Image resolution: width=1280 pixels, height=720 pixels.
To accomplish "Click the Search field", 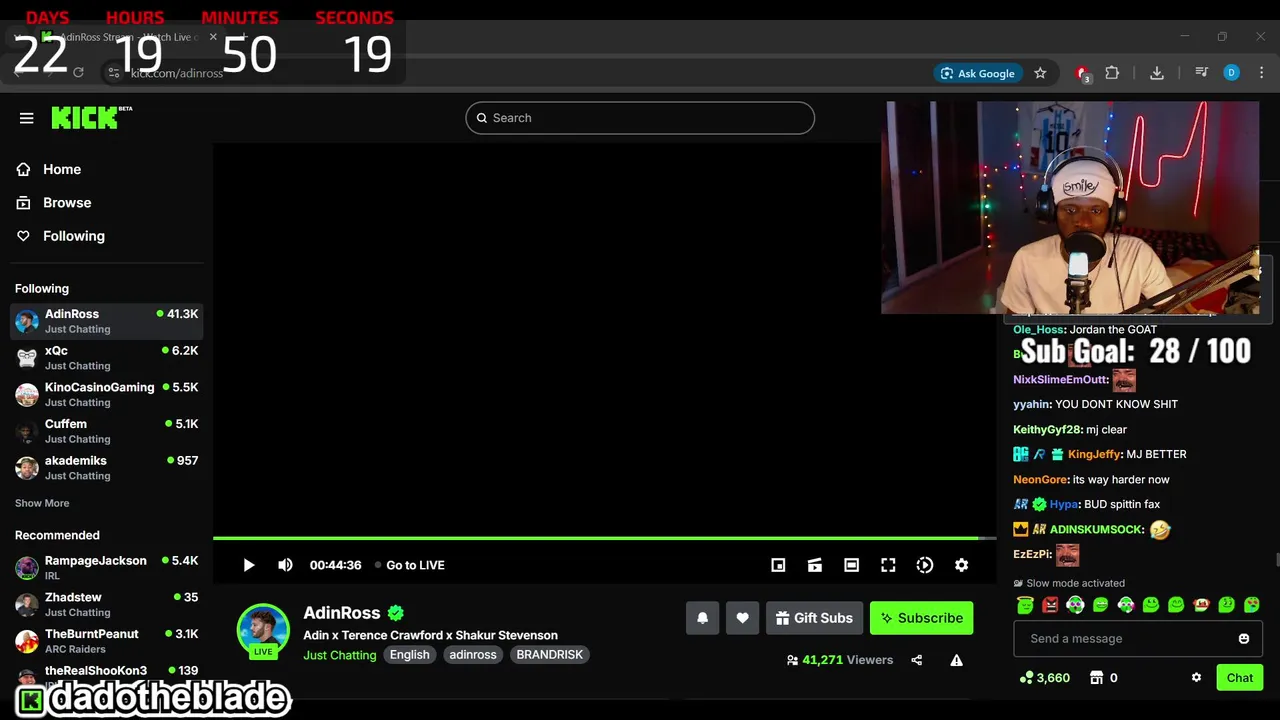I will point(640,118).
